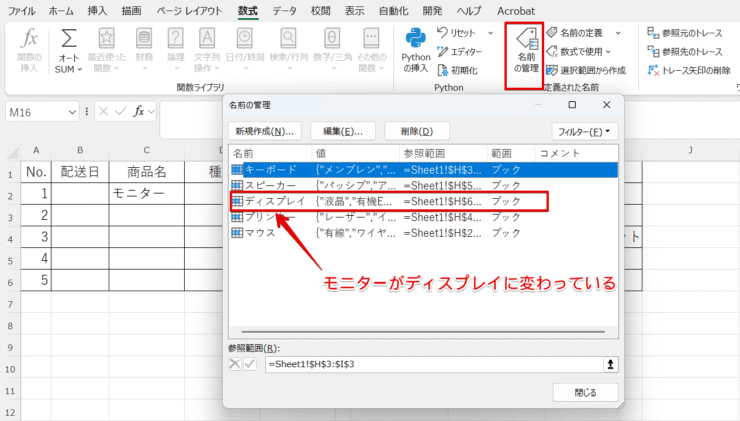
Task: Click the Python Reset (リセット) icon
Action: pos(442,33)
